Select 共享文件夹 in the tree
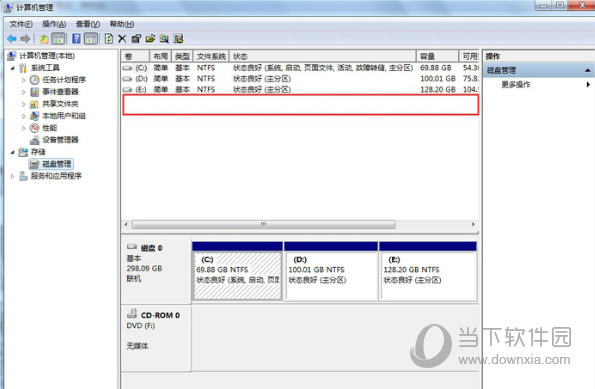 pos(60,104)
